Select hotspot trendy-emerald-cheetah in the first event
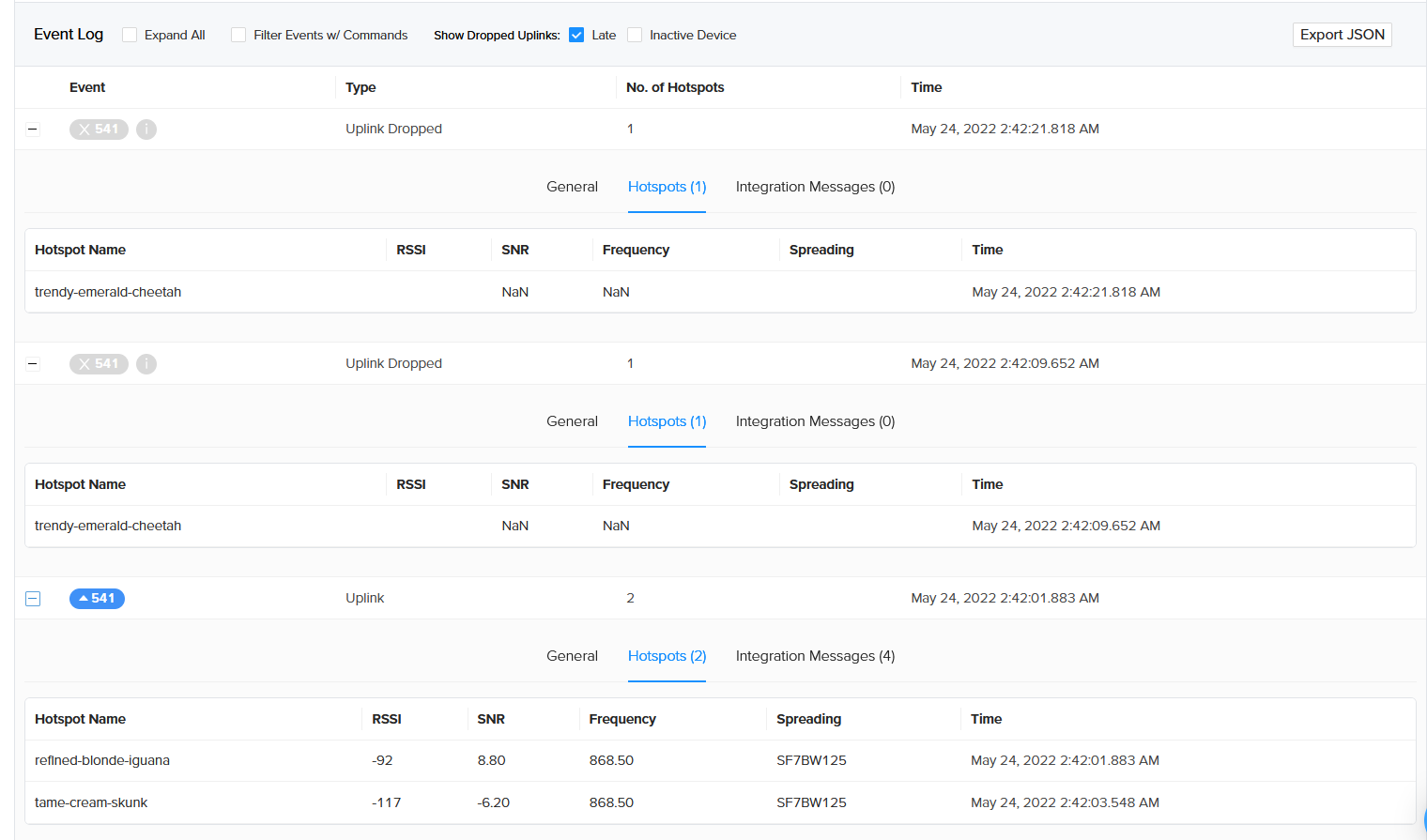The width and height of the screenshot is (1427, 840). pyautogui.click(x=108, y=292)
